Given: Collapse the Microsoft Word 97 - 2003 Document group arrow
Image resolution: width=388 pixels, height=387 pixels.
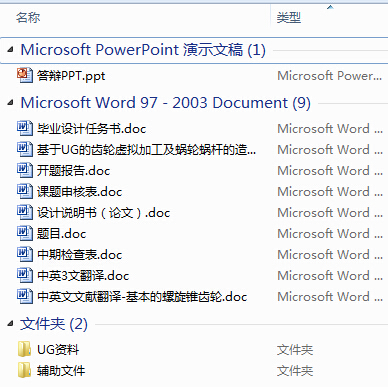Looking at the screenshot, I should [11, 103].
